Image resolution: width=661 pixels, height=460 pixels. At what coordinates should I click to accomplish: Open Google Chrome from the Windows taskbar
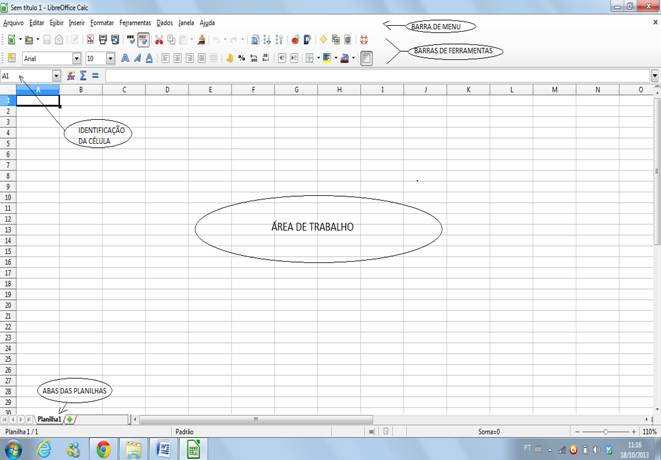[103, 449]
